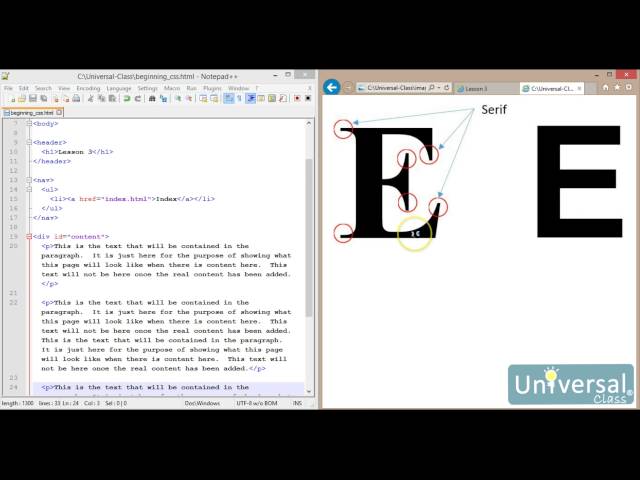Open Replace dialog from toolbar icon
Viewport: 640px width, 480px height.
pos(163,98)
